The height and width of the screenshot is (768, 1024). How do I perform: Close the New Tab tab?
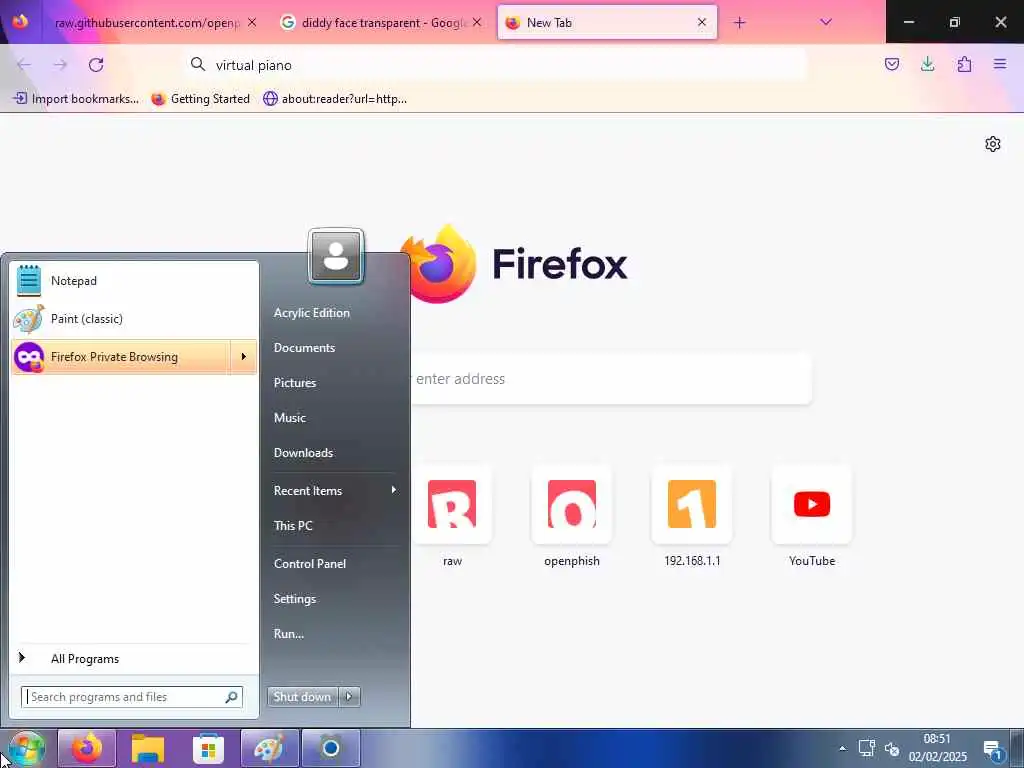click(x=701, y=22)
